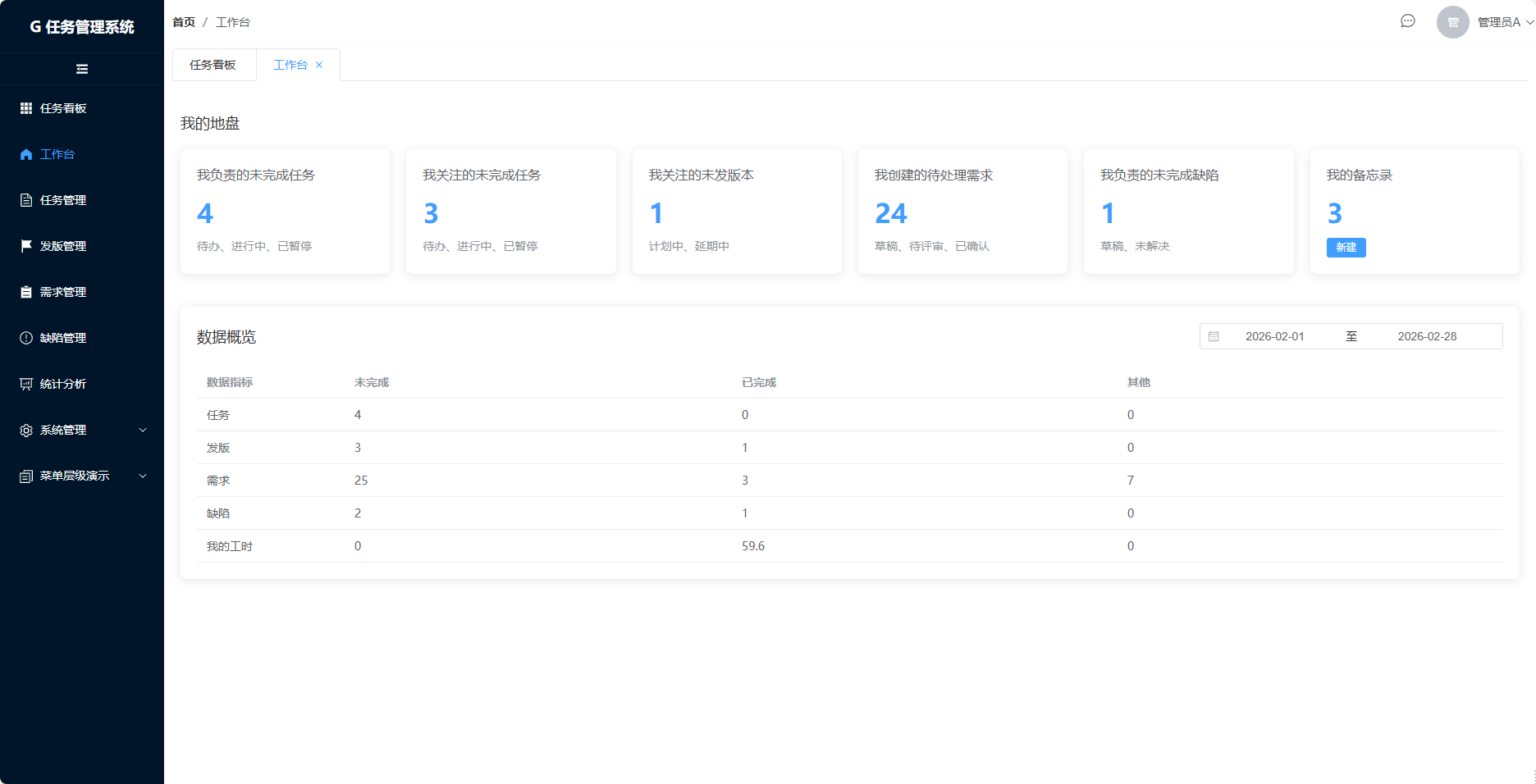The image size is (1536, 784).
Task: Click the user avatar circle
Action: coord(1453,22)
